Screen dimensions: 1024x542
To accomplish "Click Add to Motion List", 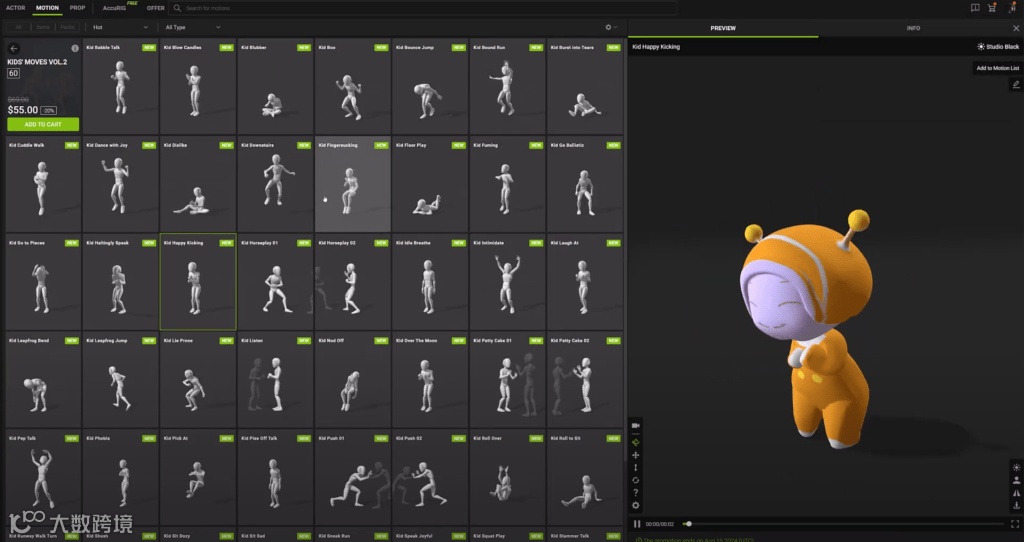I will tap(997, 68).
